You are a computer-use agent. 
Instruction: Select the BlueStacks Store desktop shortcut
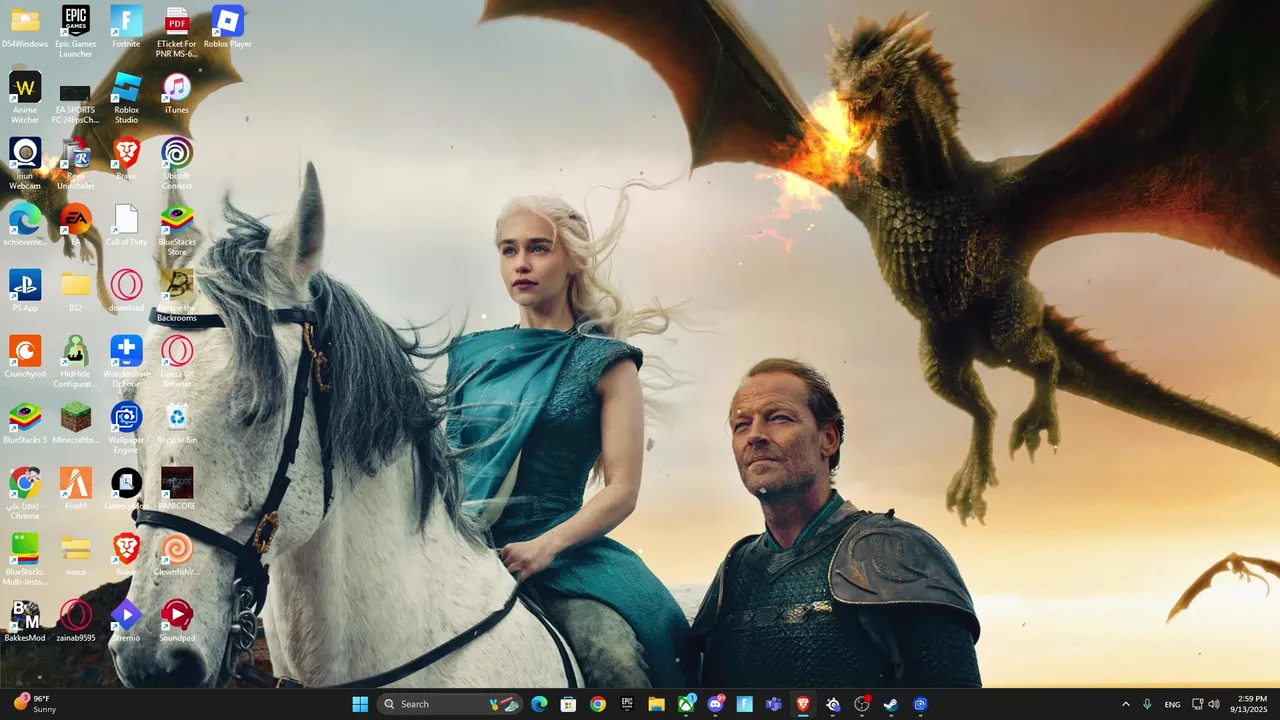click(176, 229)
